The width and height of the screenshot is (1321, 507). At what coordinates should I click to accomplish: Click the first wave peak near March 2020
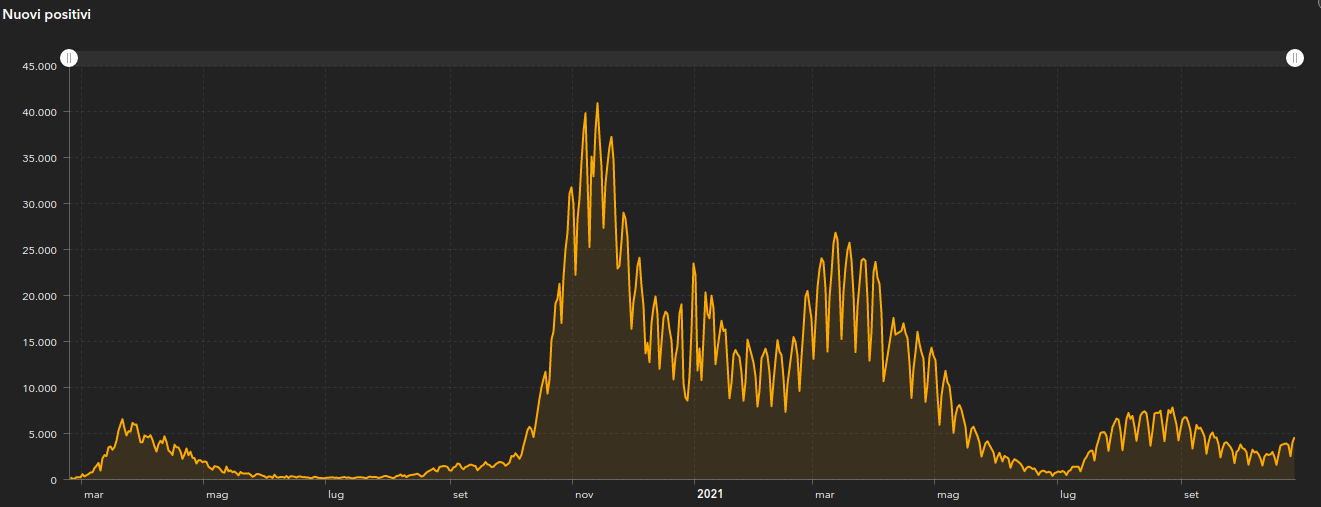pyautogui.click(x=123, y=420)
